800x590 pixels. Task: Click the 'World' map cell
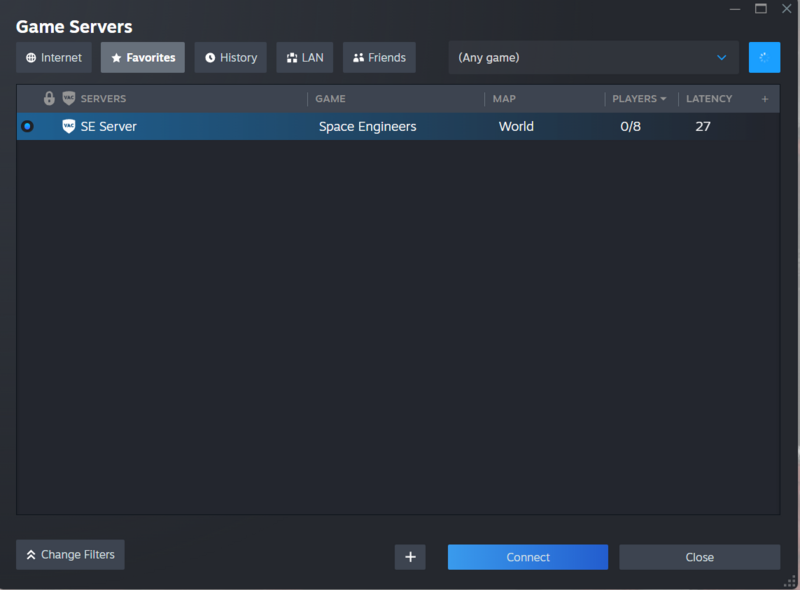(x=516, y=127)
